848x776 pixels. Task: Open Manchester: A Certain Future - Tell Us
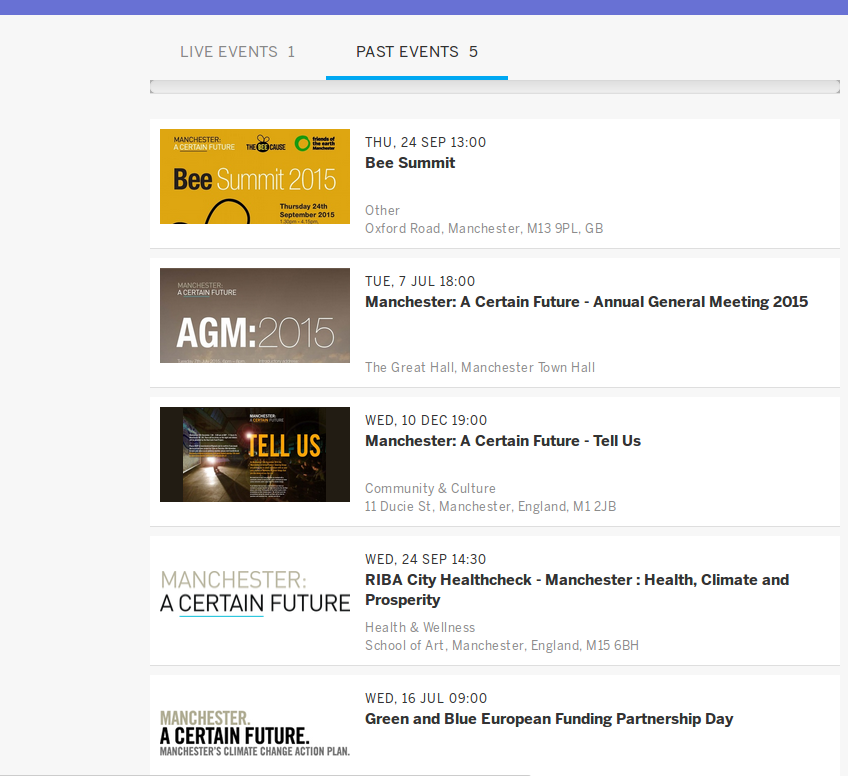[x=503, y=441]
